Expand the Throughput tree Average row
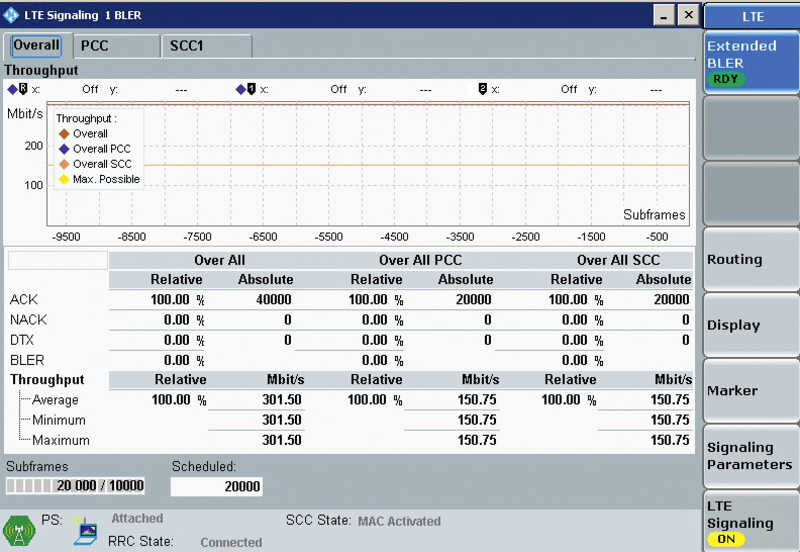This screenshot has width=800, height=552. (55, 400)
